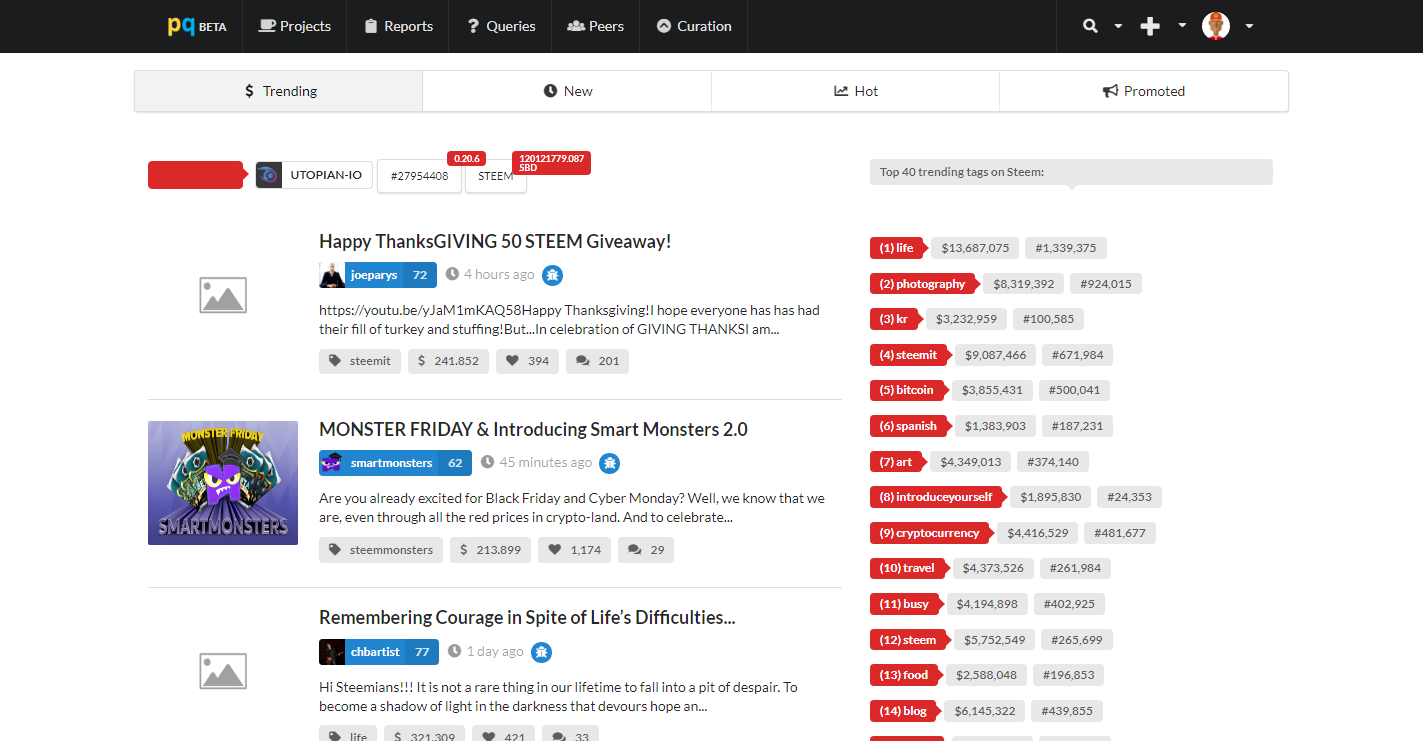Select the (7) art trending tag
1423x741 pixels.
pos(897,462)
